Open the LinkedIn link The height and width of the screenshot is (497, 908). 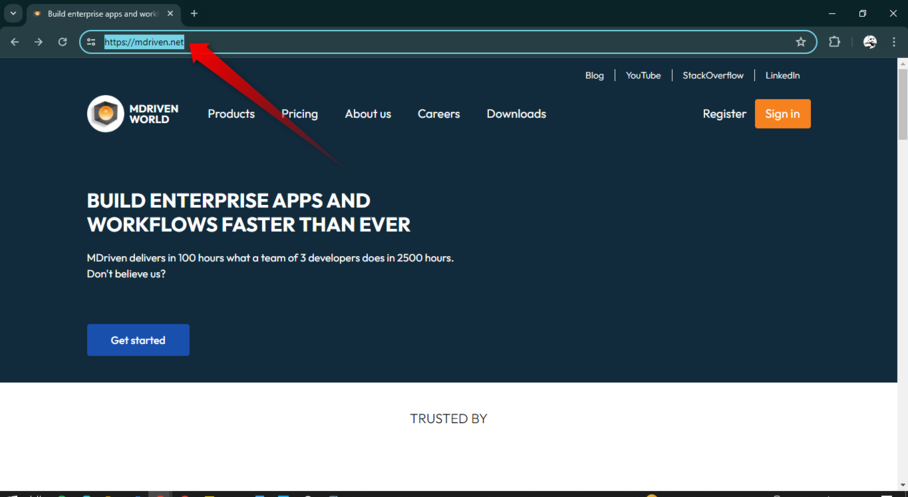coord(782,75)
